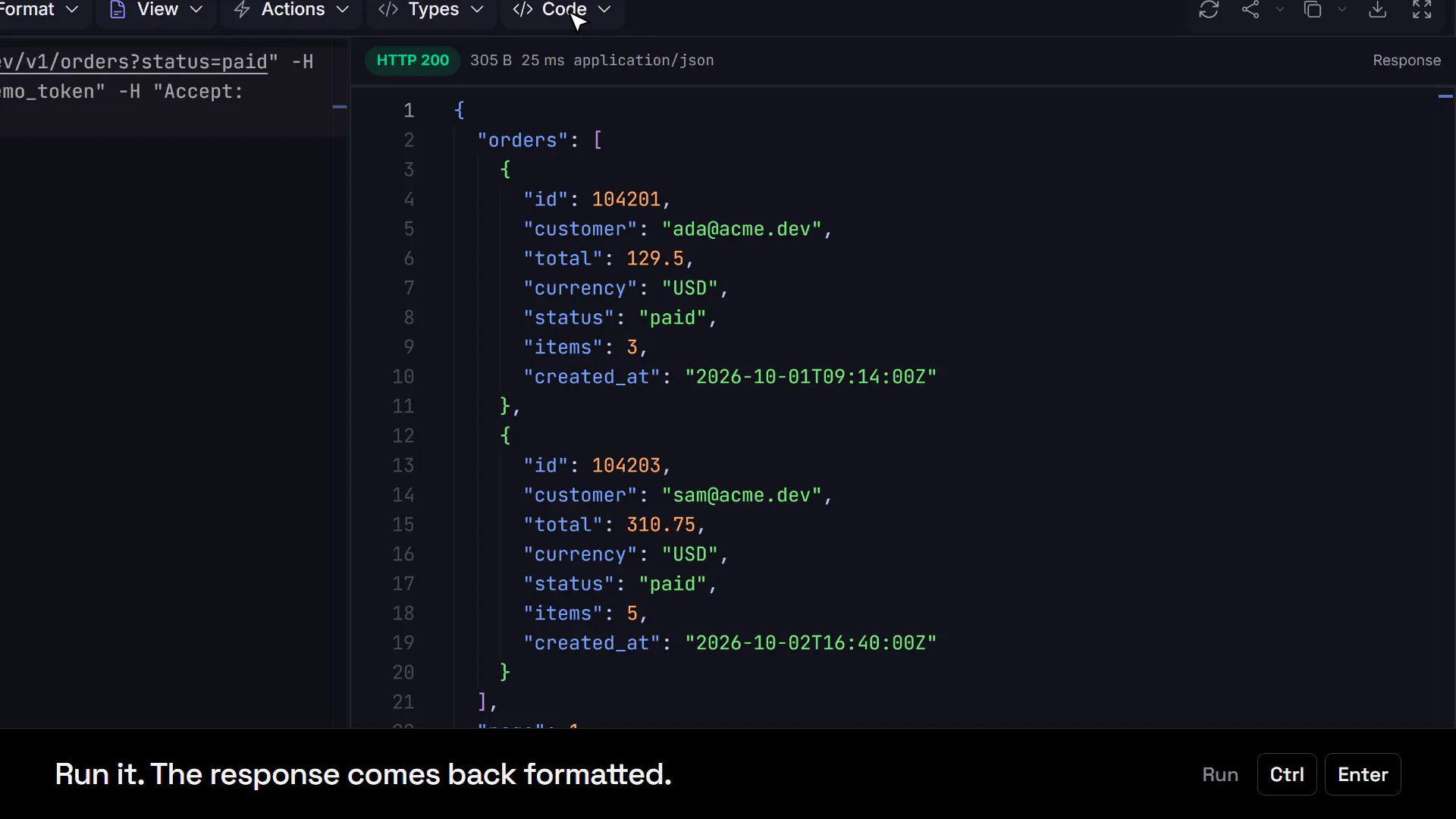The width and height of the screenshot is (1456, 819).
Task: Click the lightning bolt Actions icon
Action: pos(242,9)
